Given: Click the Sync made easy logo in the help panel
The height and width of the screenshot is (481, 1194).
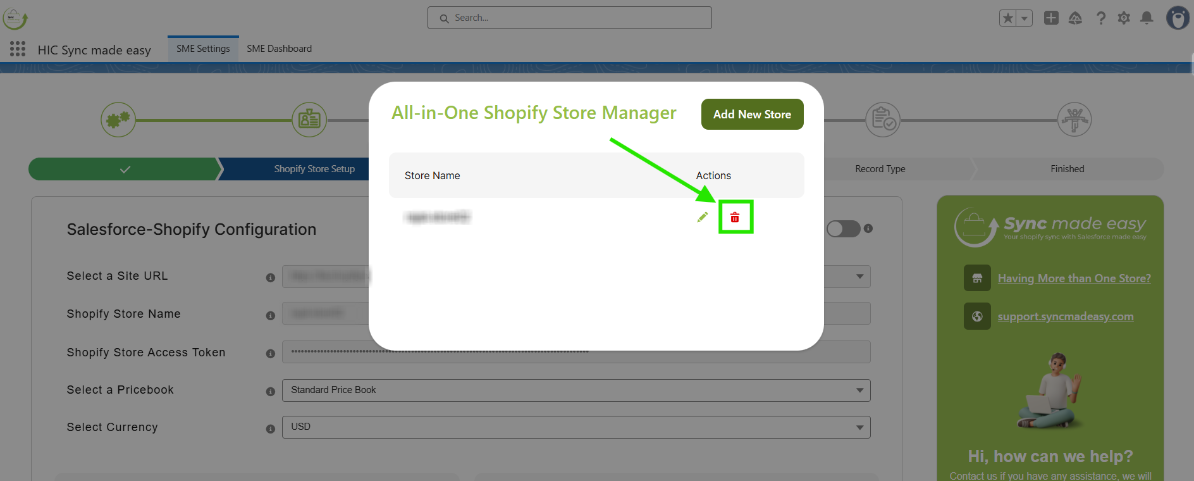Looking at the screenshot, I should coord(1050,226).
